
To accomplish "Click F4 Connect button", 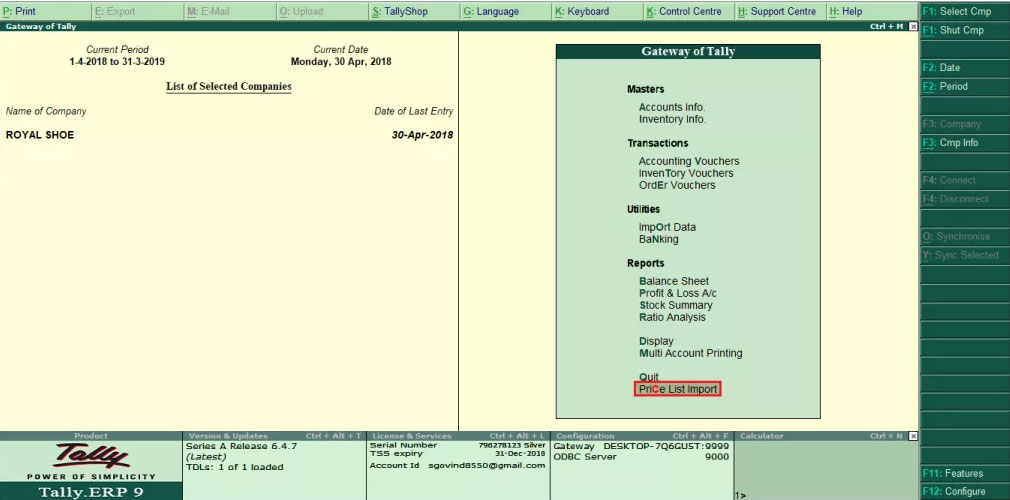I will (x=965, y=180).
